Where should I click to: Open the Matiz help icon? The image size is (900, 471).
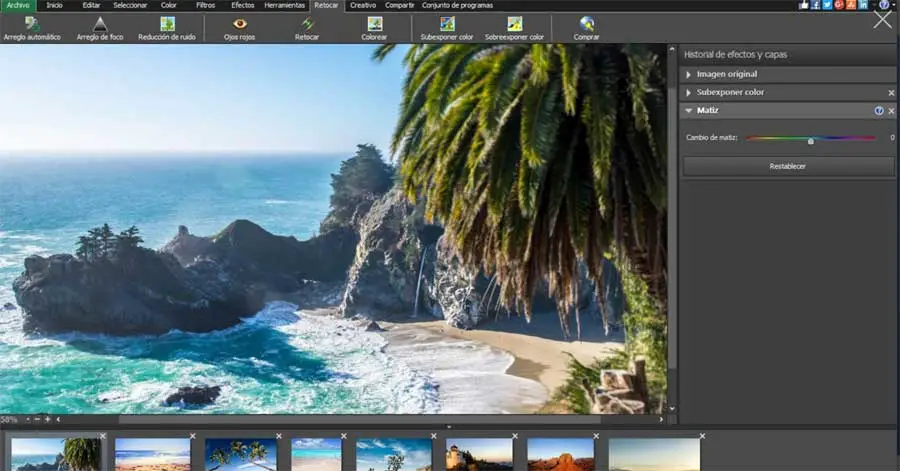click(879, 111)
